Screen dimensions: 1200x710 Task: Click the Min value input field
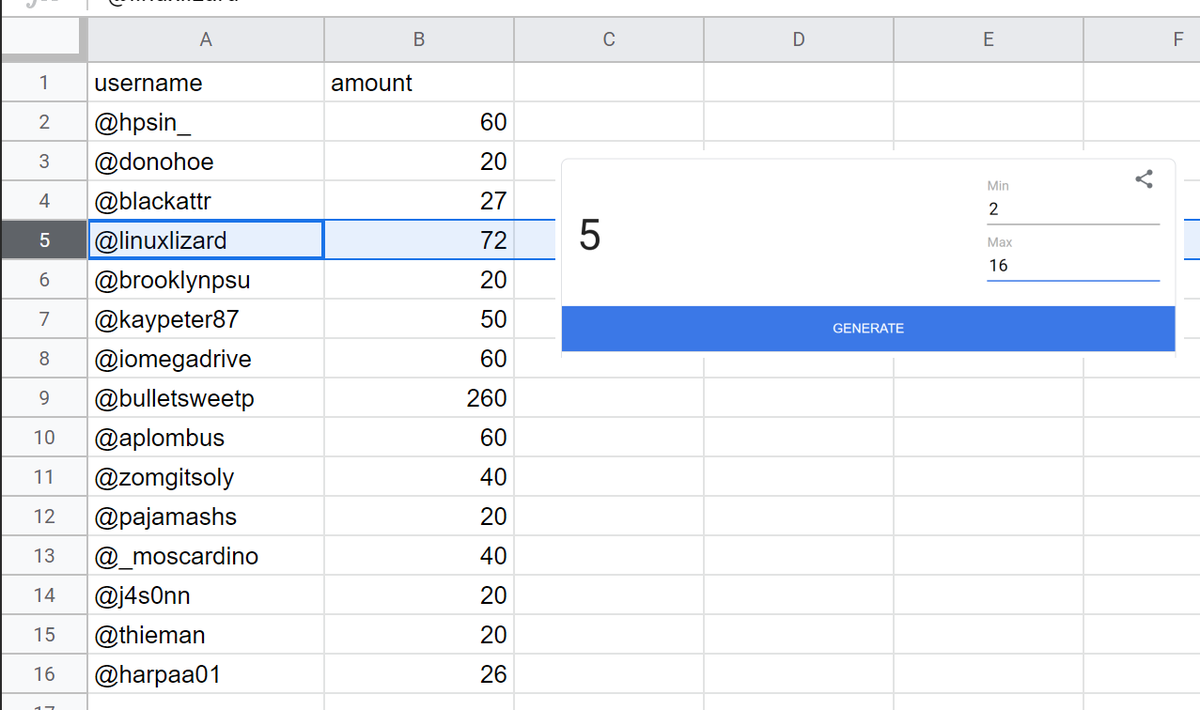click(x=1072, y=210)
